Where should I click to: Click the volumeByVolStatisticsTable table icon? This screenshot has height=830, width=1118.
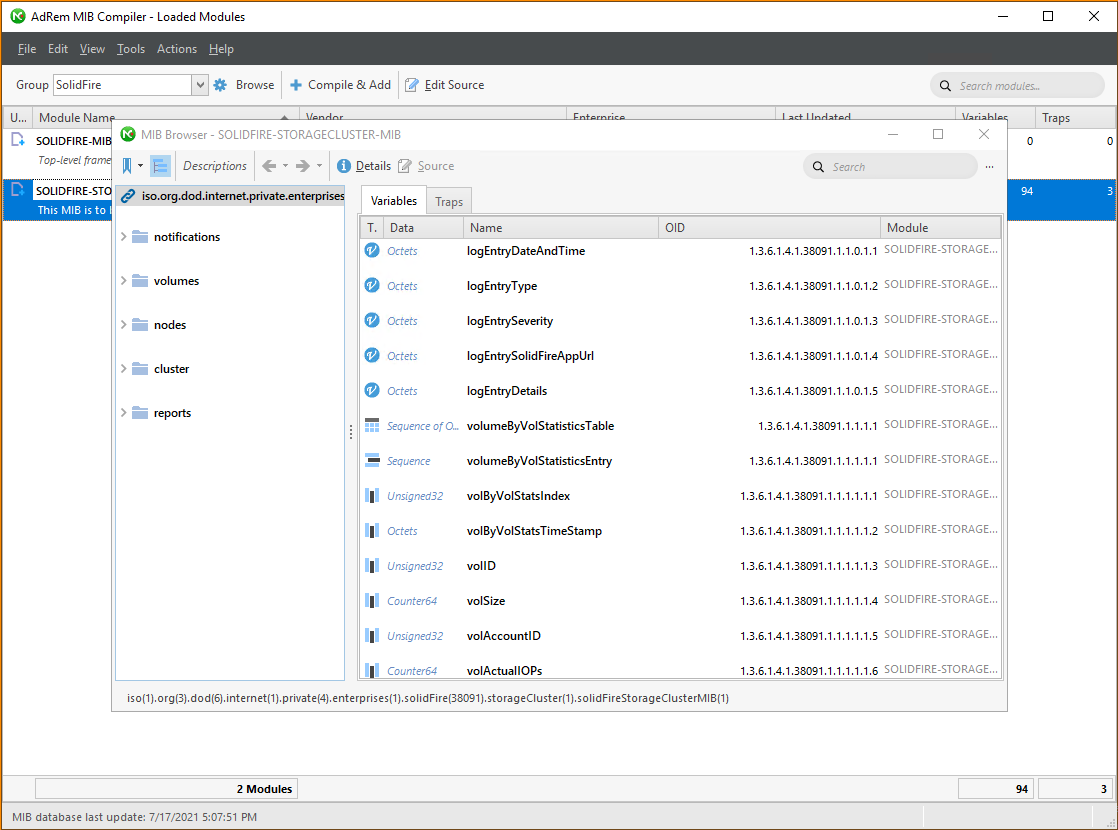[x=372, y=426]
